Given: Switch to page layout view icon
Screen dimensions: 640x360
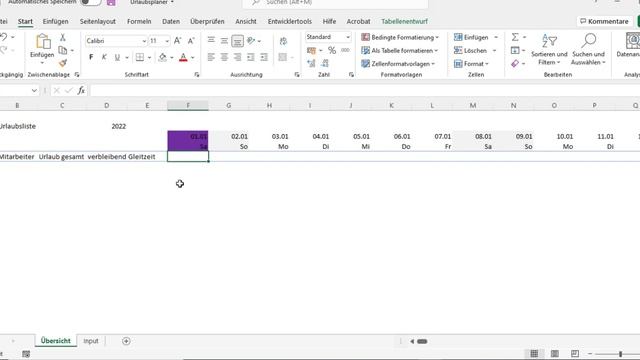Looking at the screenshot, I should [555, 353].
